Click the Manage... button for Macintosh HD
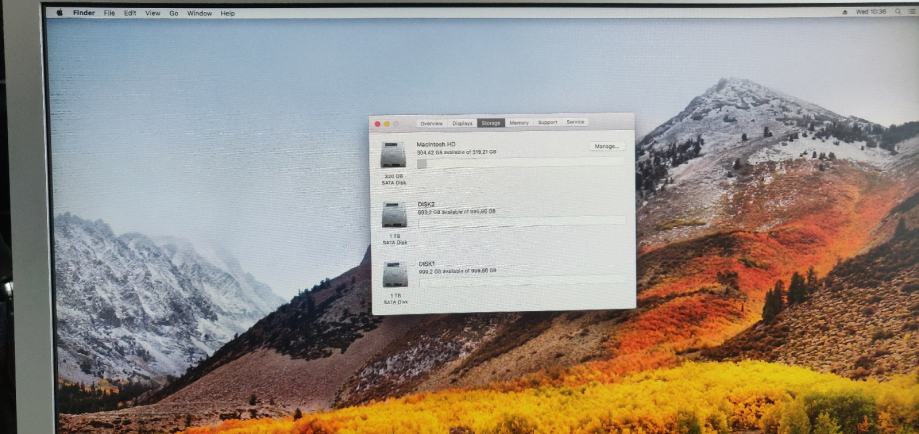Image resolution: width=919 pixels, height=434 pixels. (x=606, y=146)
